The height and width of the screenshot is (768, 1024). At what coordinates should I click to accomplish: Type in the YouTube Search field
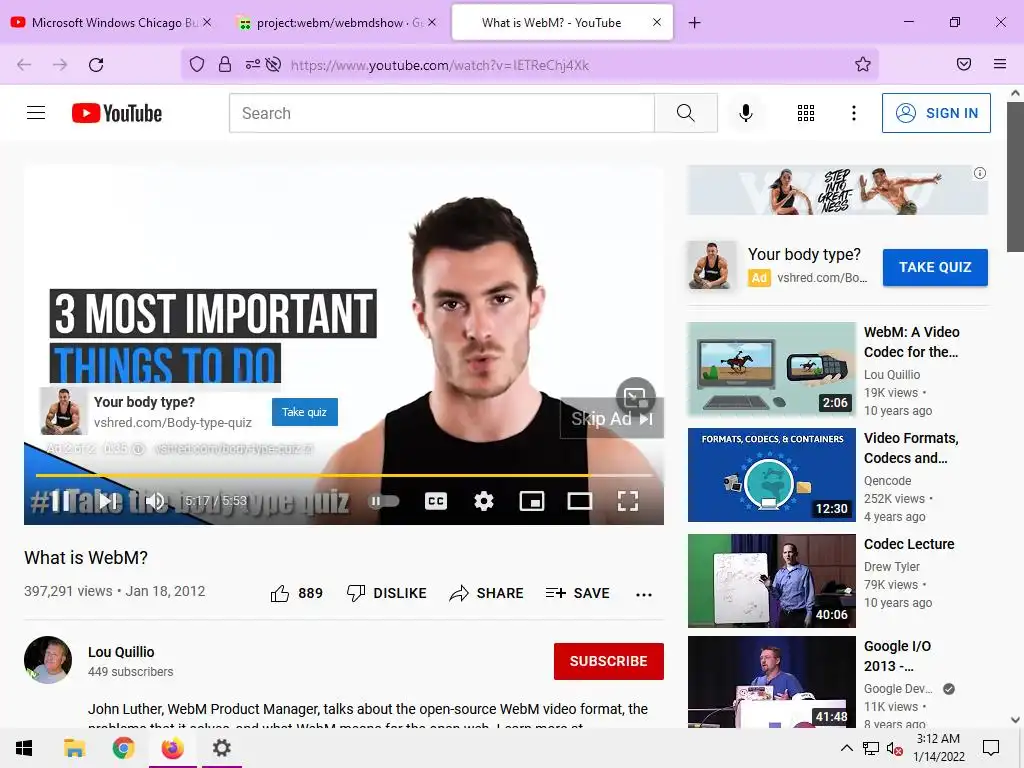(442, 113)
